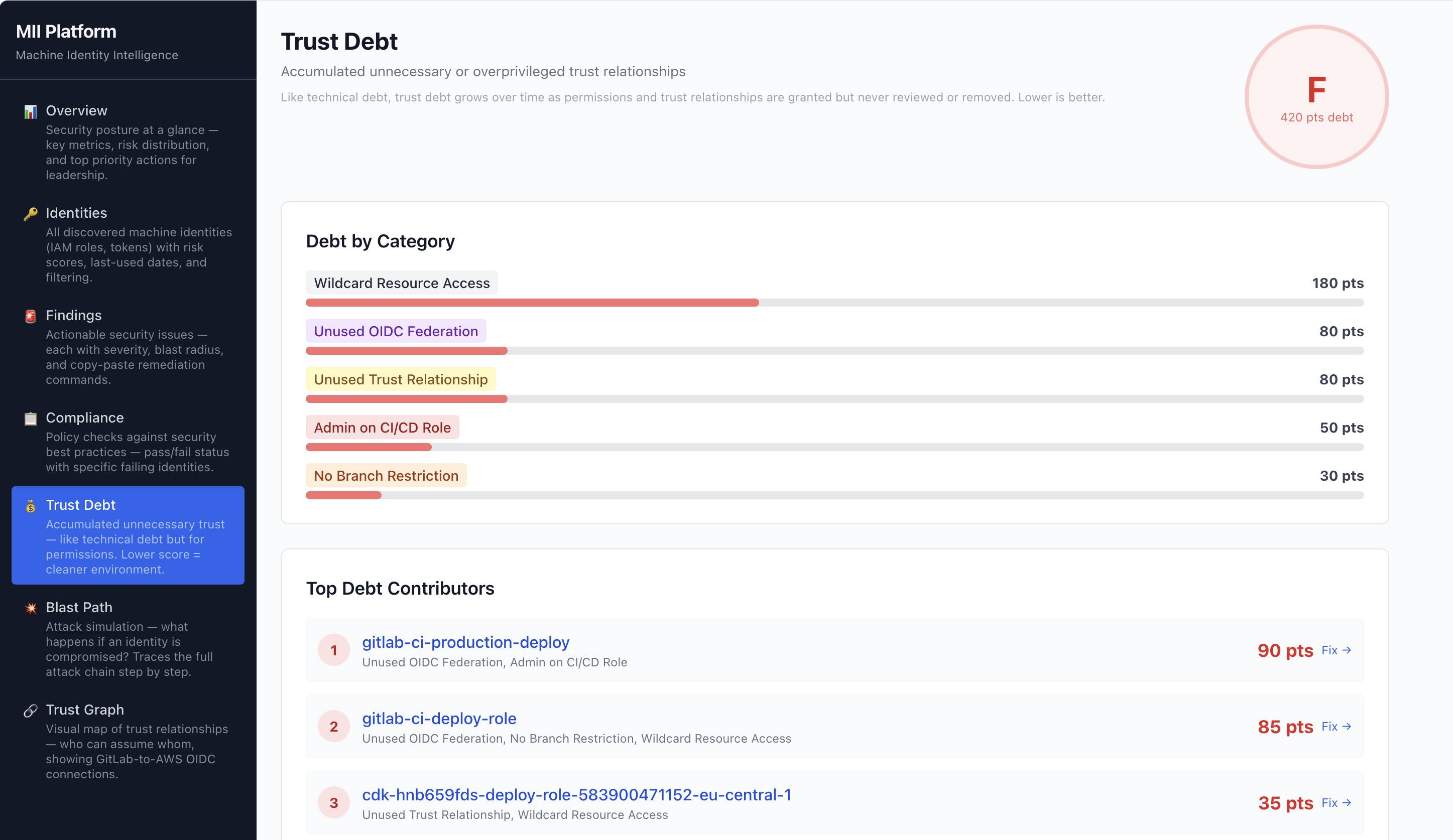Click 'Machine Identity Intelligence' subtitle

[x=97, y=55]
